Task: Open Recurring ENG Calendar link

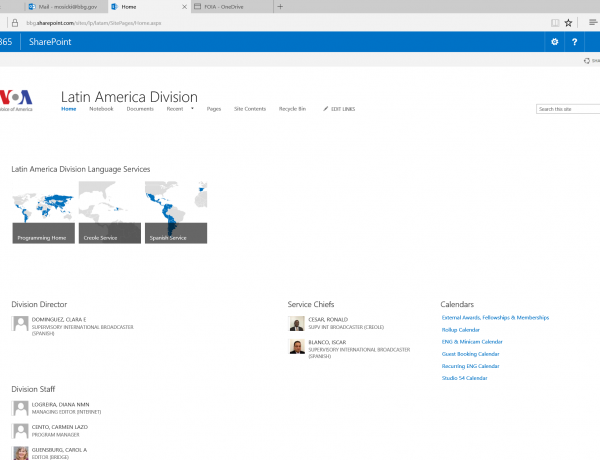Action: pos(470,366)
